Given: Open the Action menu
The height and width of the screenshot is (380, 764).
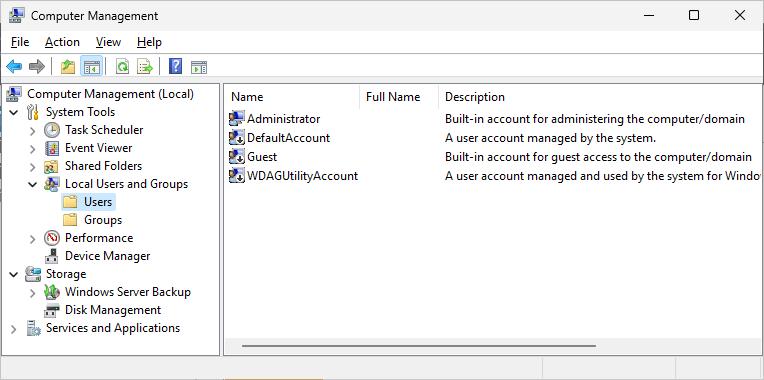Looking at the screenshot, I should (62, 42).
